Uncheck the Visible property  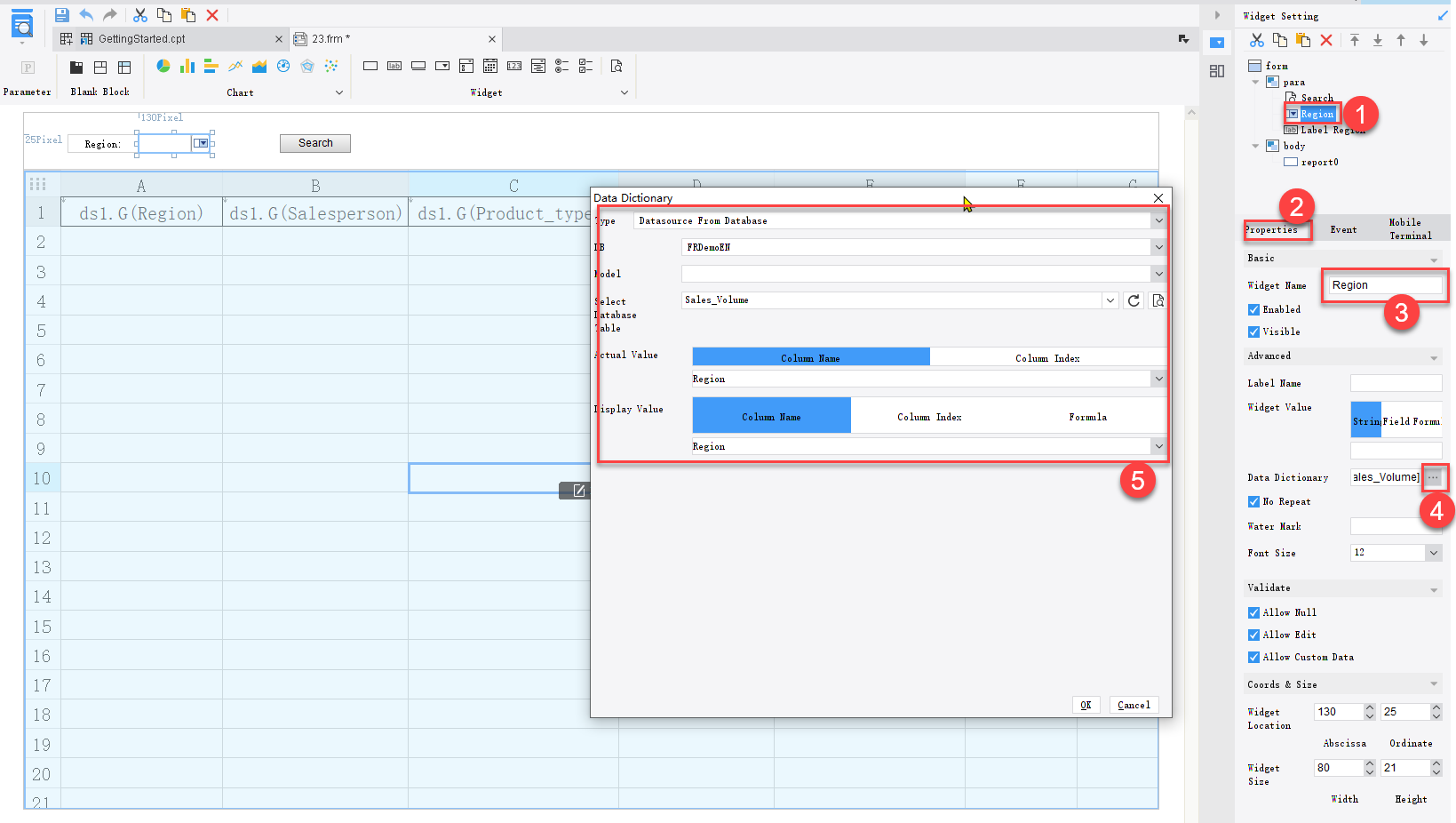pos(1253,332)
